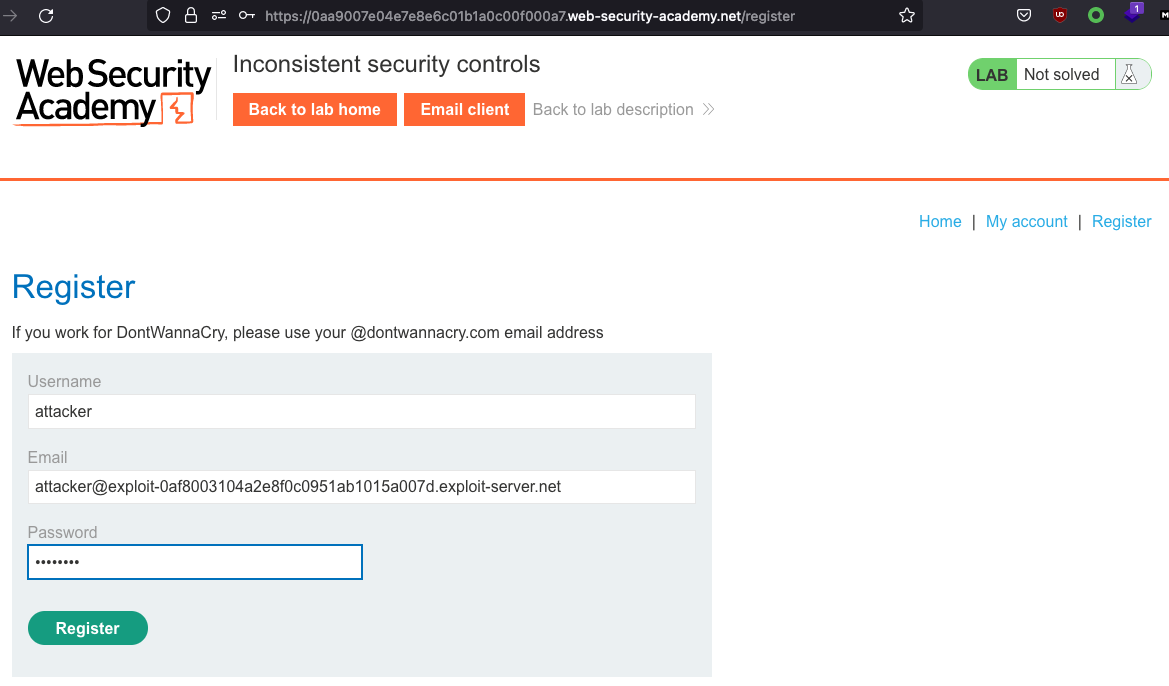
Task: Bookmark this page with the star icon
Action: coord(907,16)
